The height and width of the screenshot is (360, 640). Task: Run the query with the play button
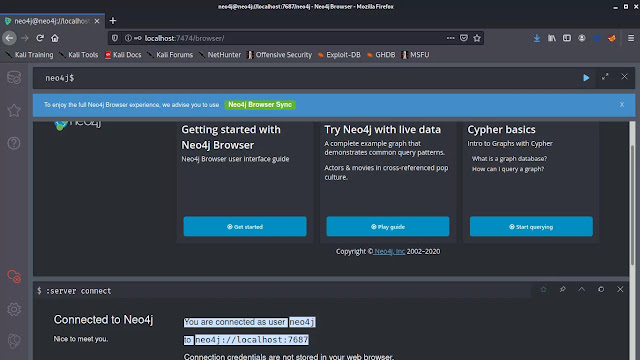coord(586,78)
